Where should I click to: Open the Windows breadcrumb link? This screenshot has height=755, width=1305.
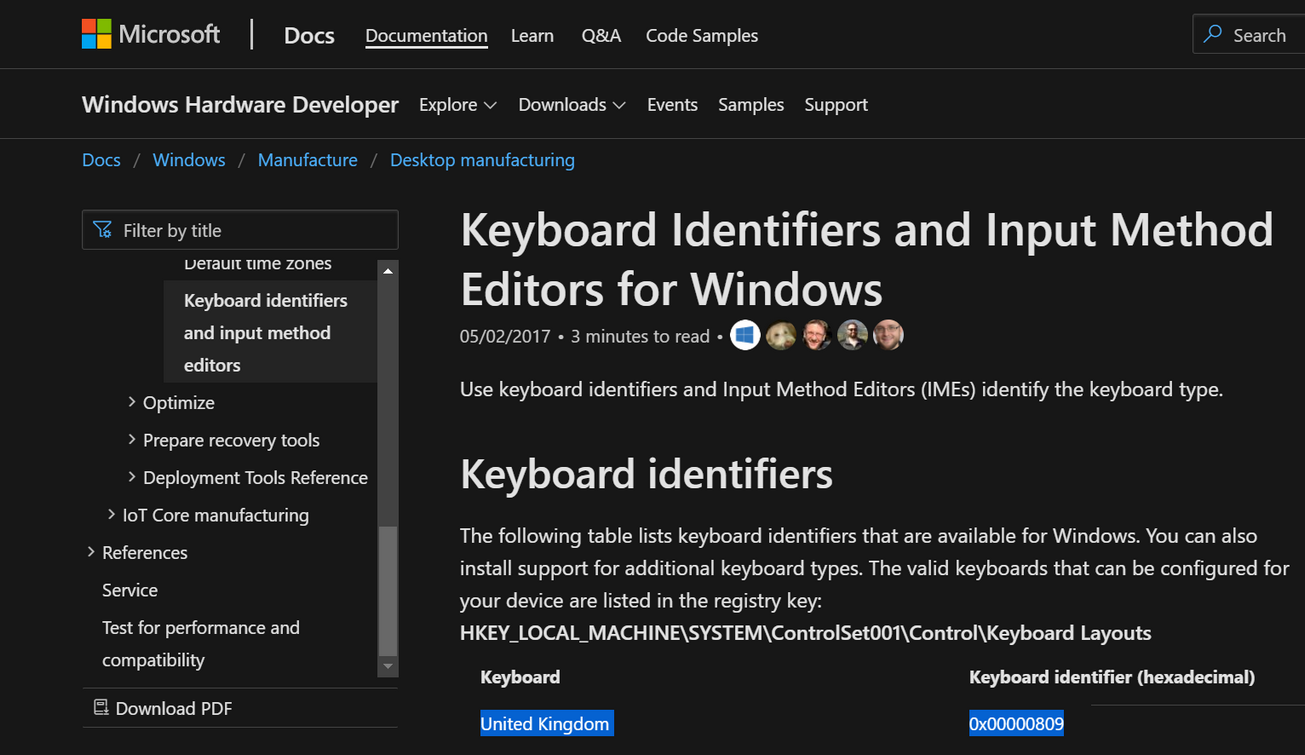pos(189,160)
